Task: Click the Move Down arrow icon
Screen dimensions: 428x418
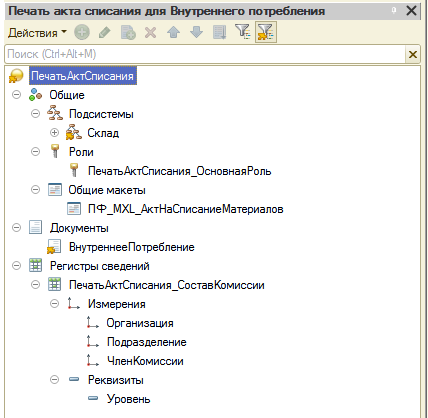Action: pyautogui.click(x=196, y=32)
